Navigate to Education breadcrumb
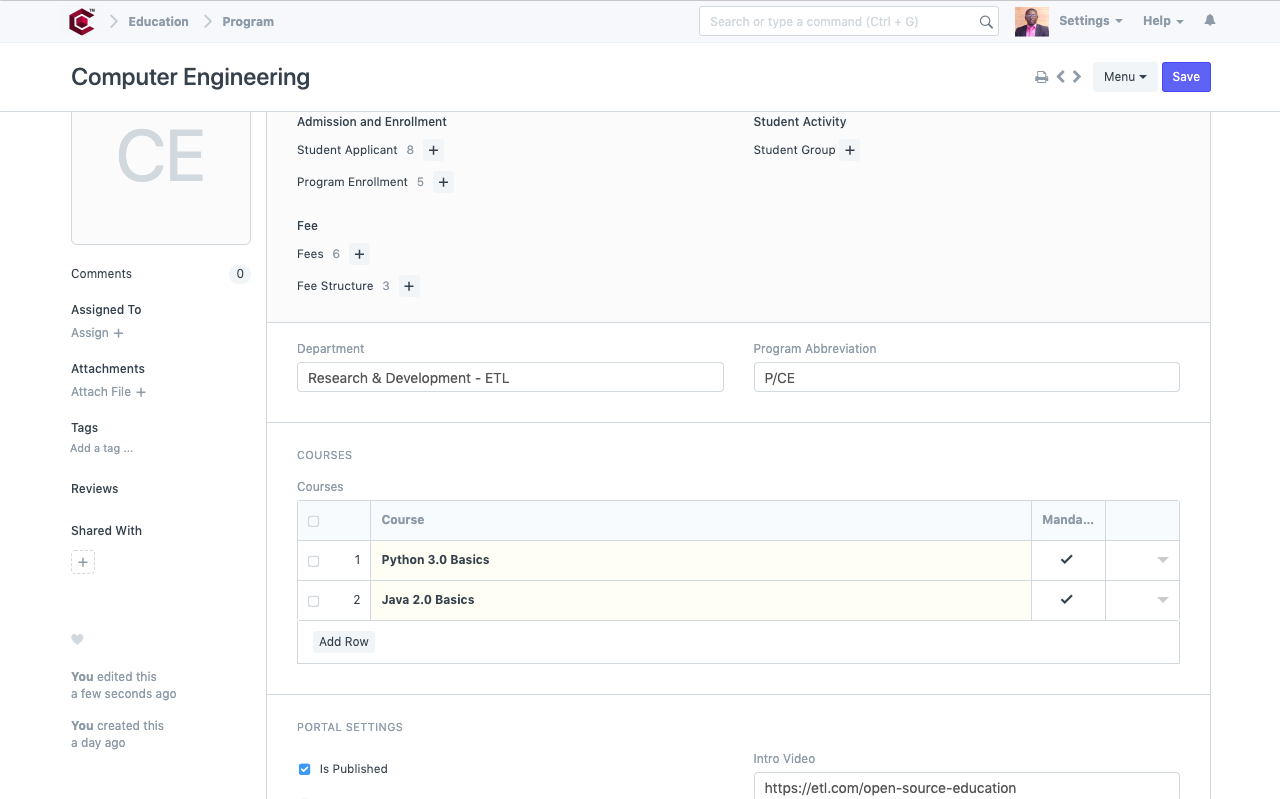The width and height of the screenshot is (1280, 799). tap(158, 21)
